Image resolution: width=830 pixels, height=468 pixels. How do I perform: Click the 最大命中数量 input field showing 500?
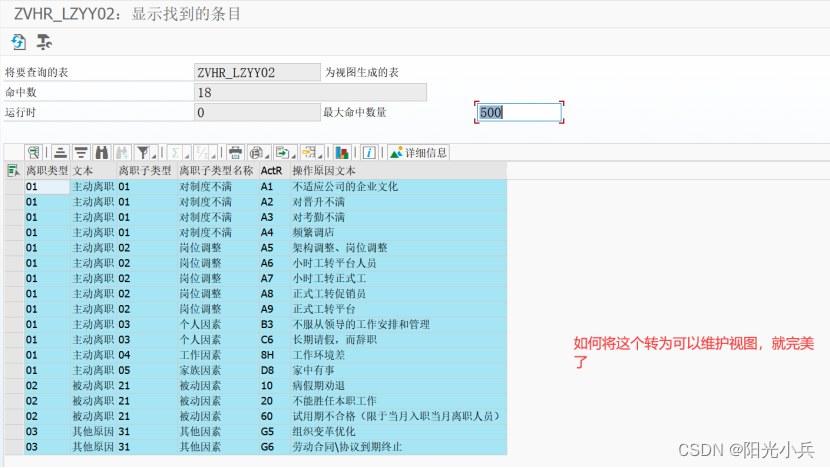pyautogui.click(x=519, y=112)
